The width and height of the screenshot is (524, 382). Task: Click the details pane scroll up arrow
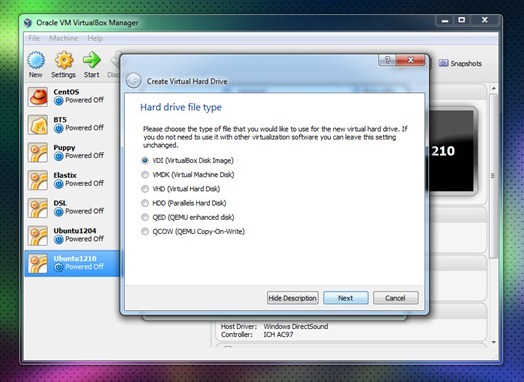tap(494, 89)
